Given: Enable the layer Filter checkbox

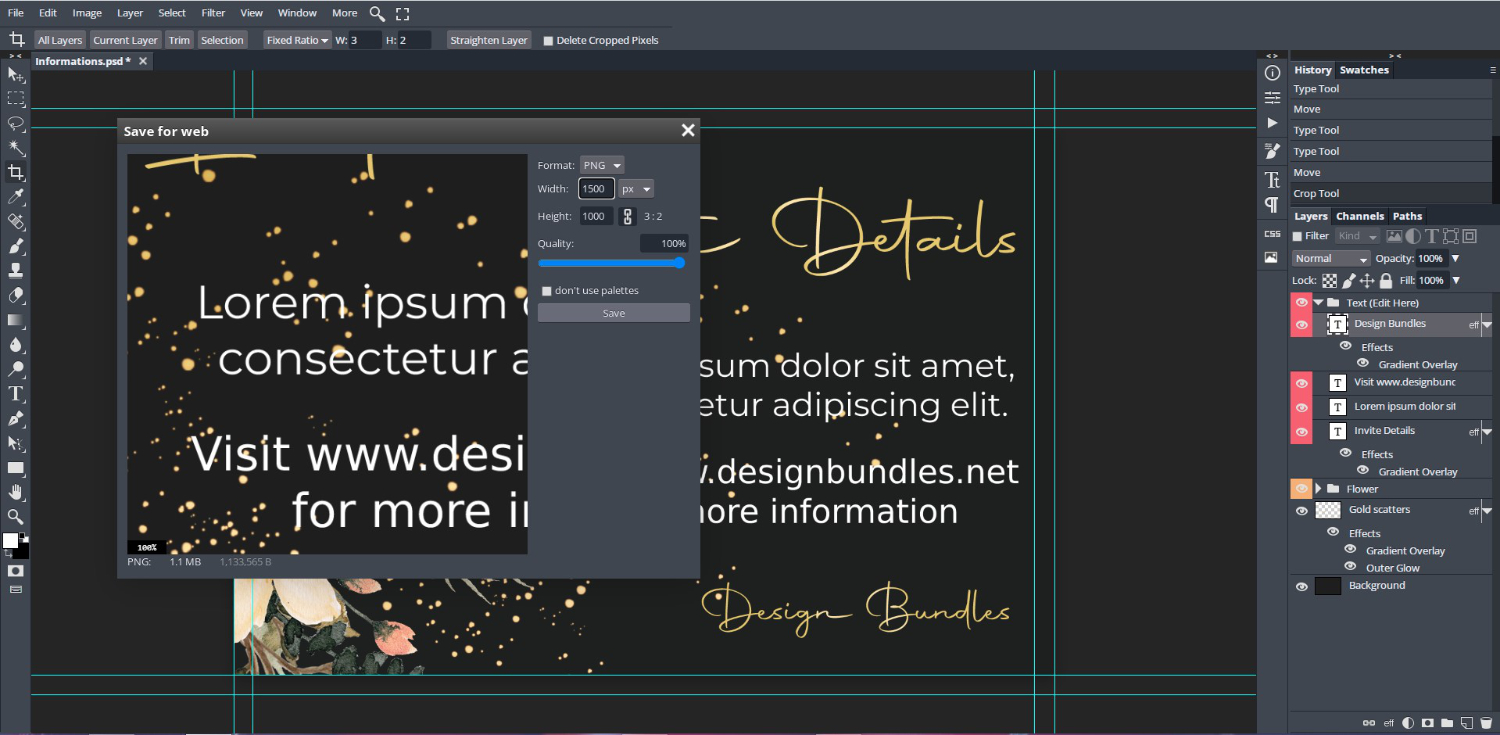Looking at the screenshot, I should coord(1298,236).
